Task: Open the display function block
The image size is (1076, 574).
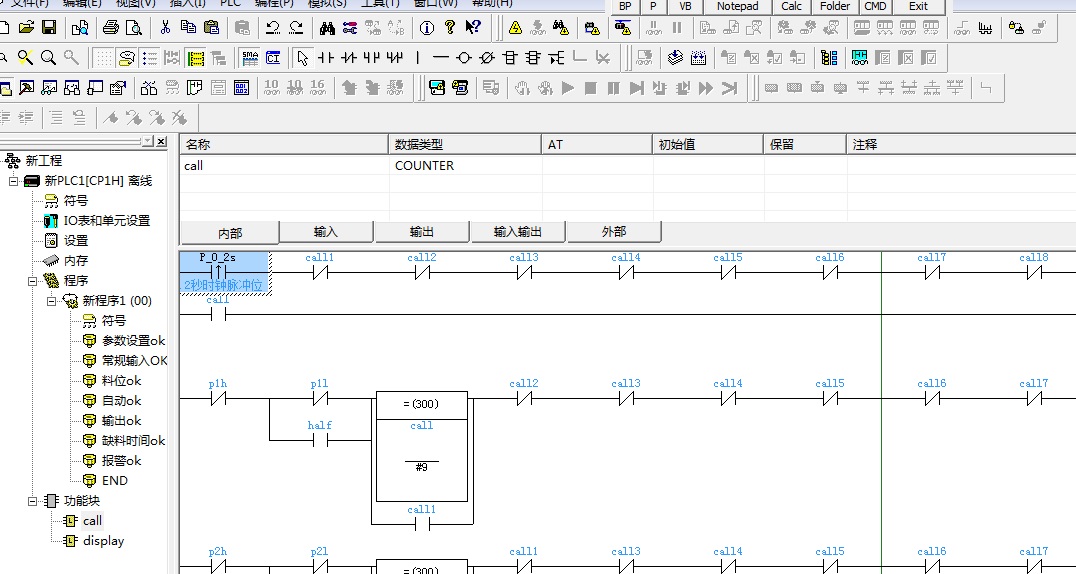Action: pos(103,541)
